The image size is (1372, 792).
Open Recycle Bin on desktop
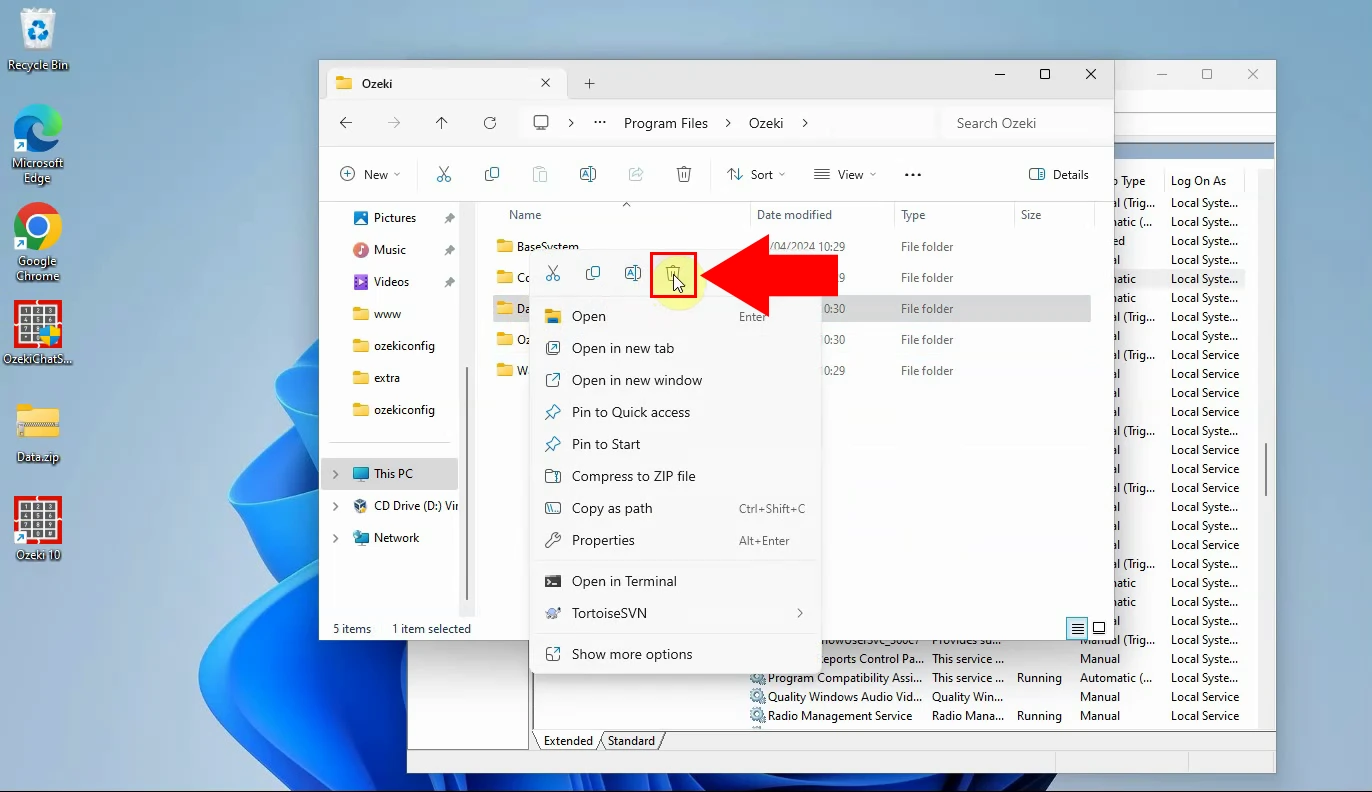coord(38,41)
